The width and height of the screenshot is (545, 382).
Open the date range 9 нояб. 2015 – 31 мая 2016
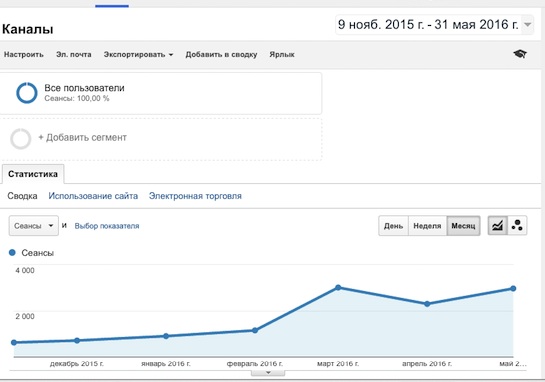tap(434, 25)
